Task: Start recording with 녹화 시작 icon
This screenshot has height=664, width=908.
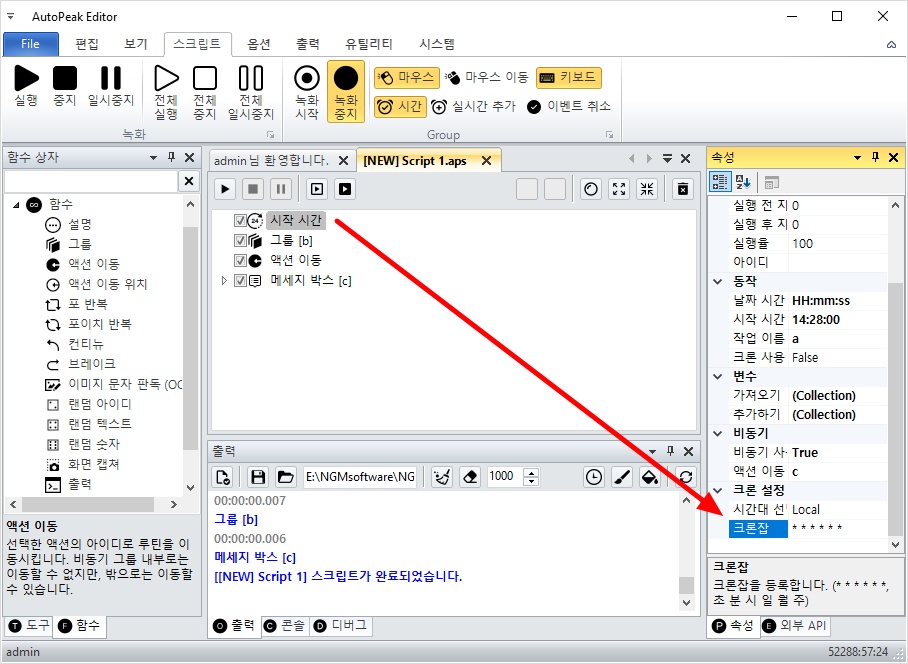Action: (307, 78)
